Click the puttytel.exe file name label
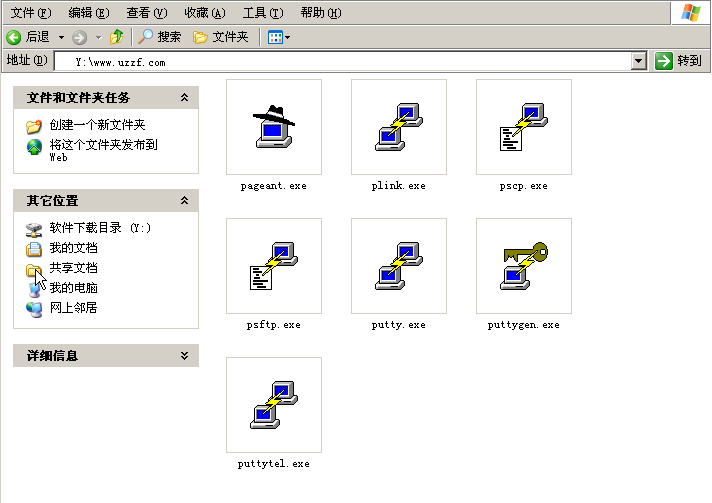The width and height of the screenshot is (712, 503). [x=274, y=464]
